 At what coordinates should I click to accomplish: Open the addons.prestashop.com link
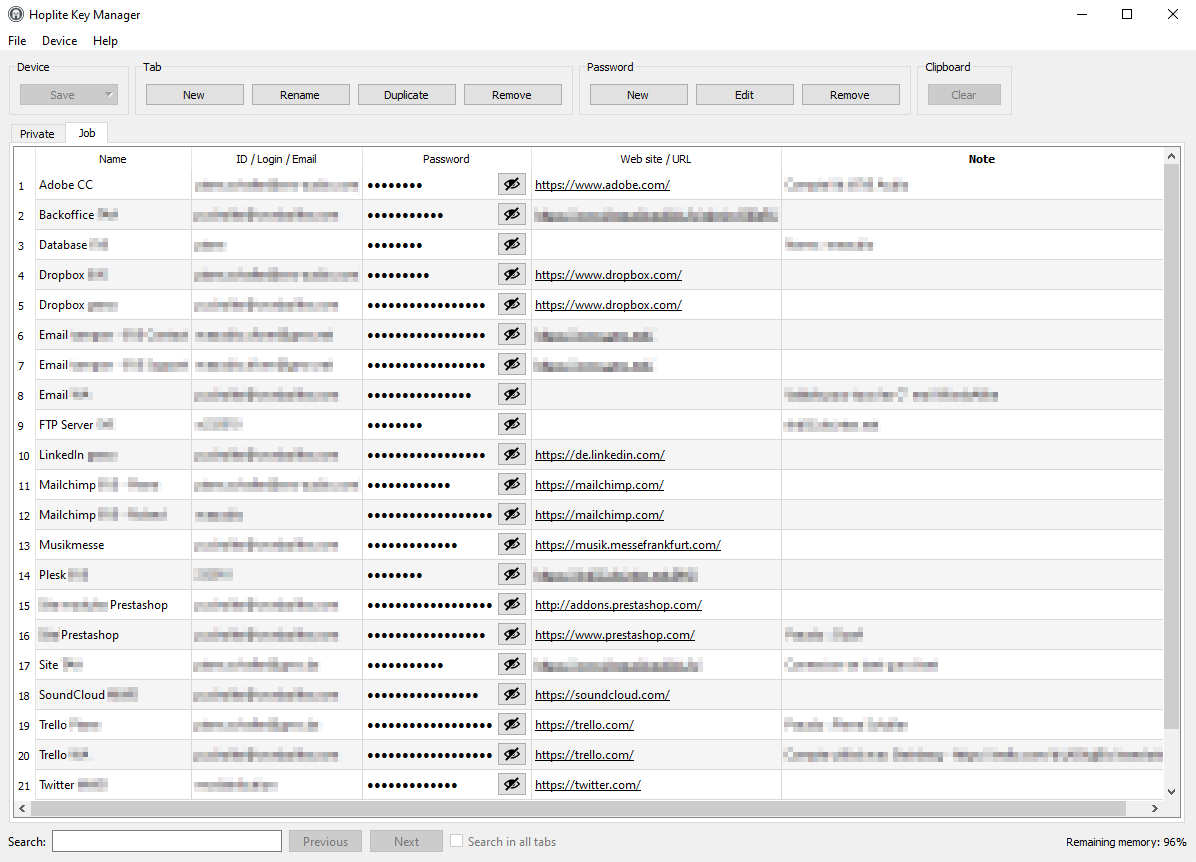point(619,604)
